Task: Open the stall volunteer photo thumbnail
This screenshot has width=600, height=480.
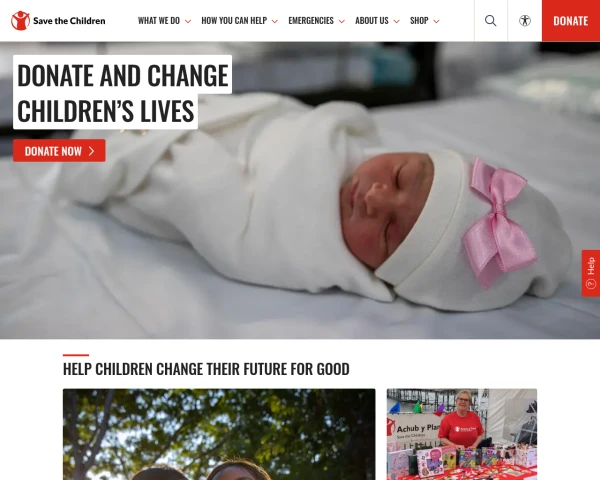Action: pos(462,434)
